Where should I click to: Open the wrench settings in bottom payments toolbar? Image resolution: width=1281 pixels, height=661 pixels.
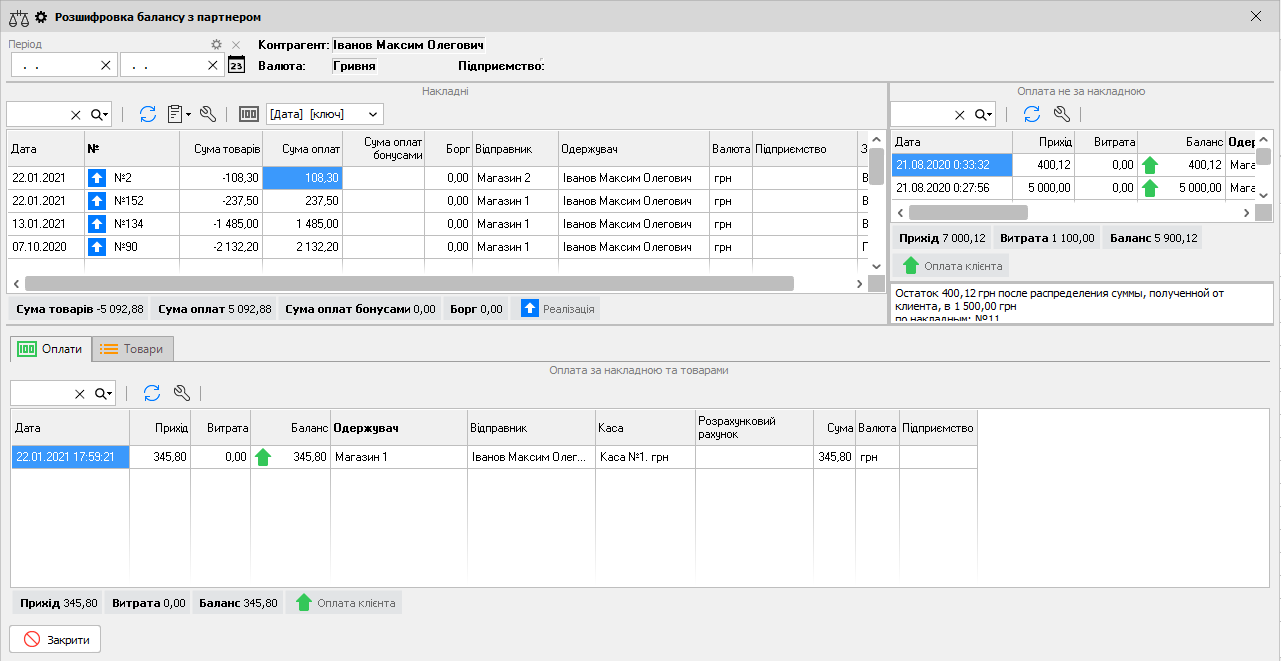tap(181, 393)
